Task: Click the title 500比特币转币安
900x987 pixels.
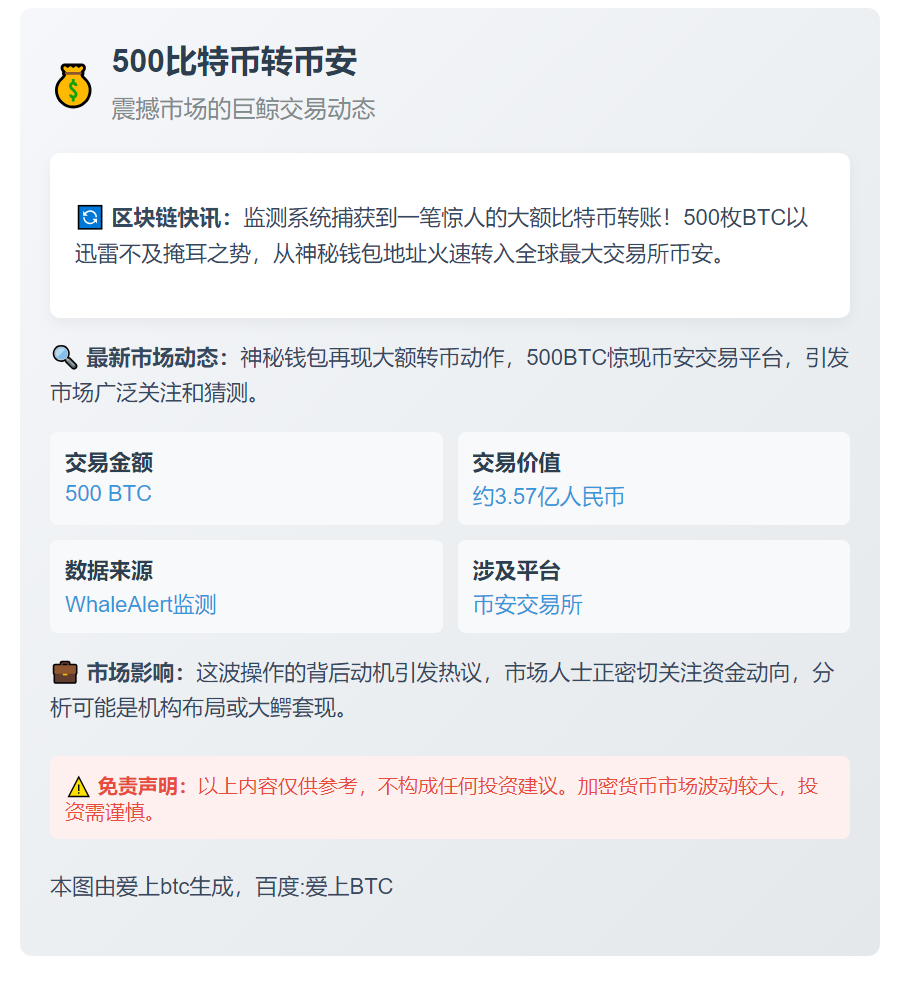Action: point(234,62)
